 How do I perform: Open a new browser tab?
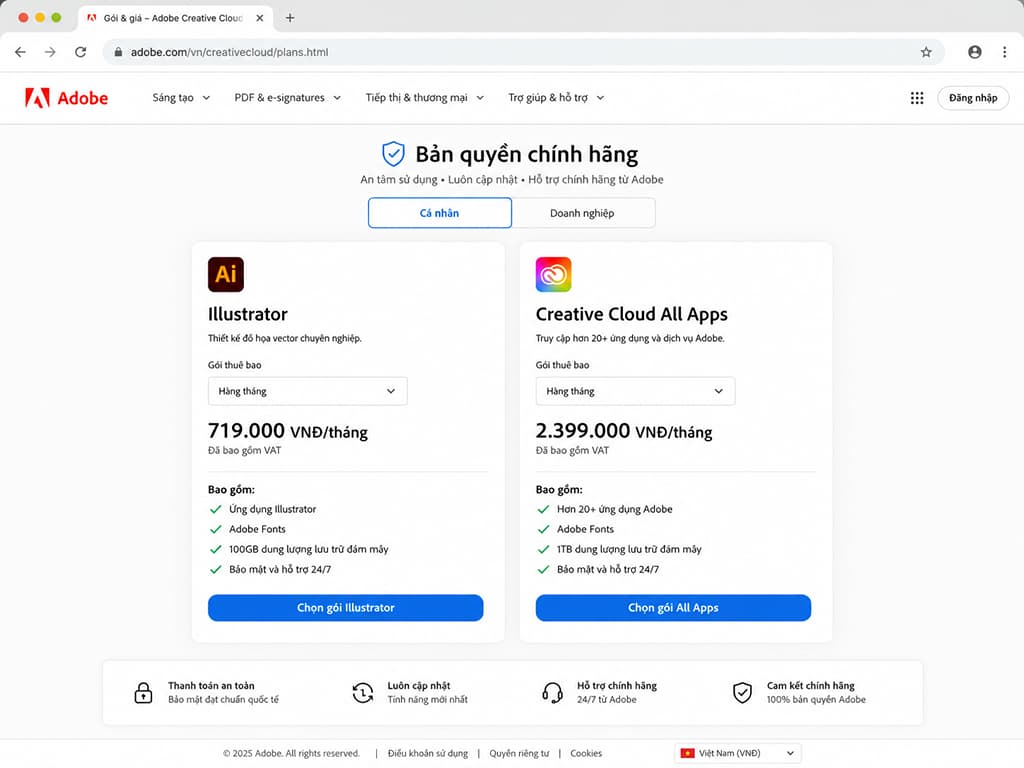(290, 18)
